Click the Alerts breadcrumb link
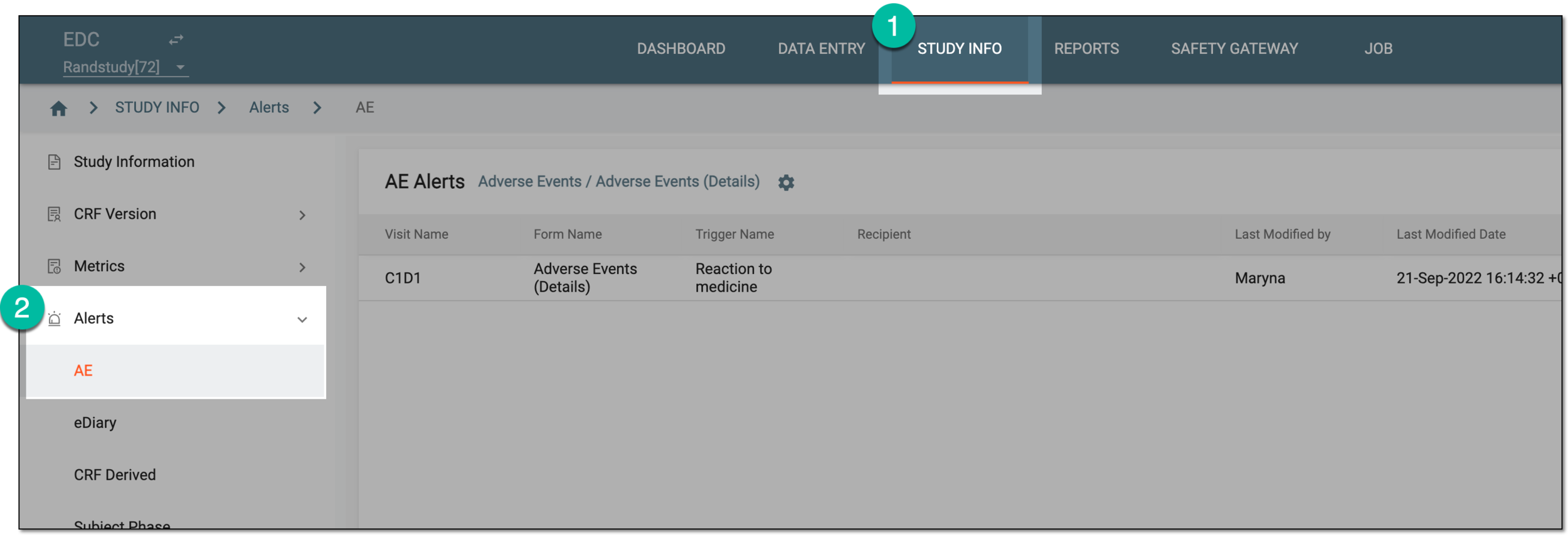The height and width of the screenshot is (535, 1568). [269, 108]
